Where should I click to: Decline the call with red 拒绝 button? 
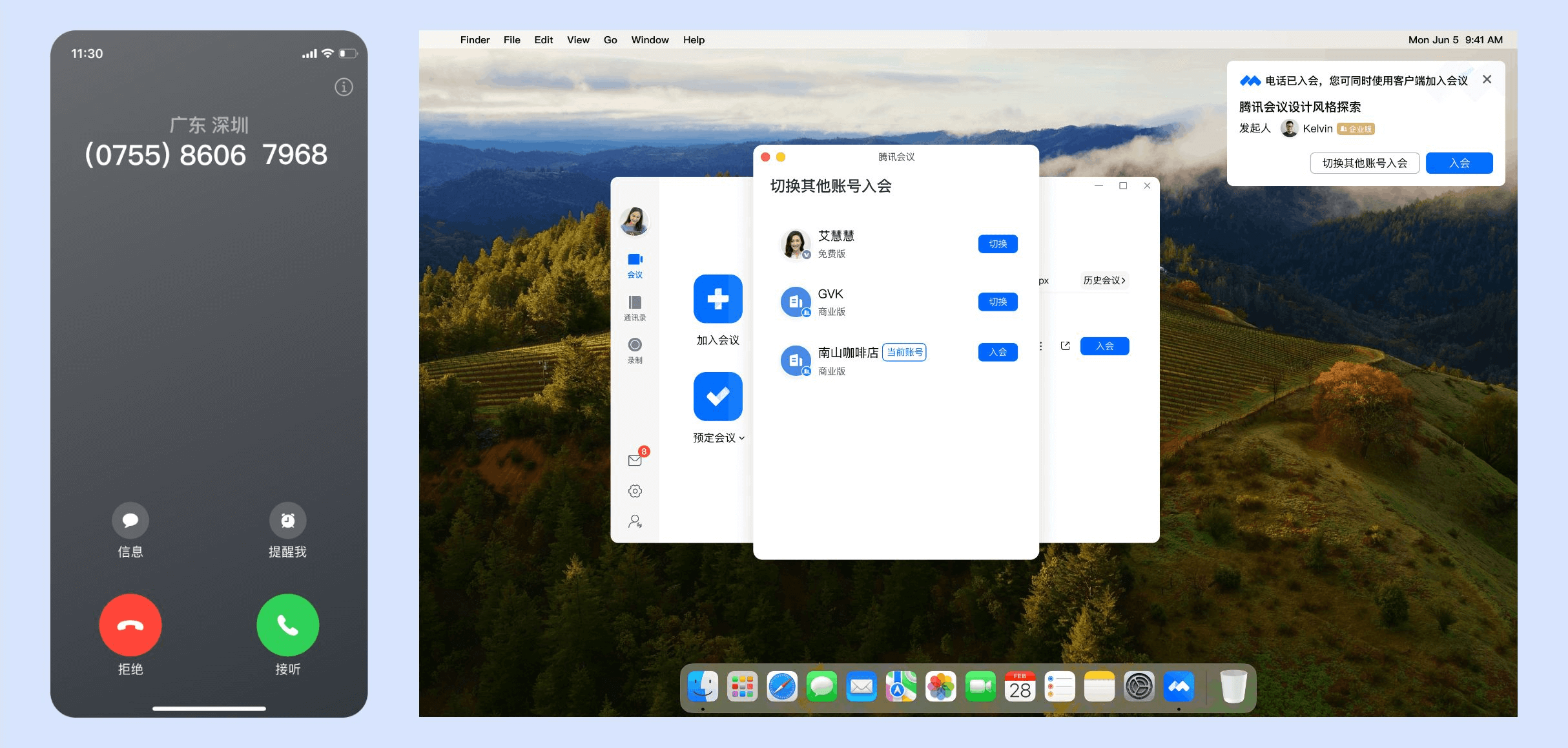130,625
